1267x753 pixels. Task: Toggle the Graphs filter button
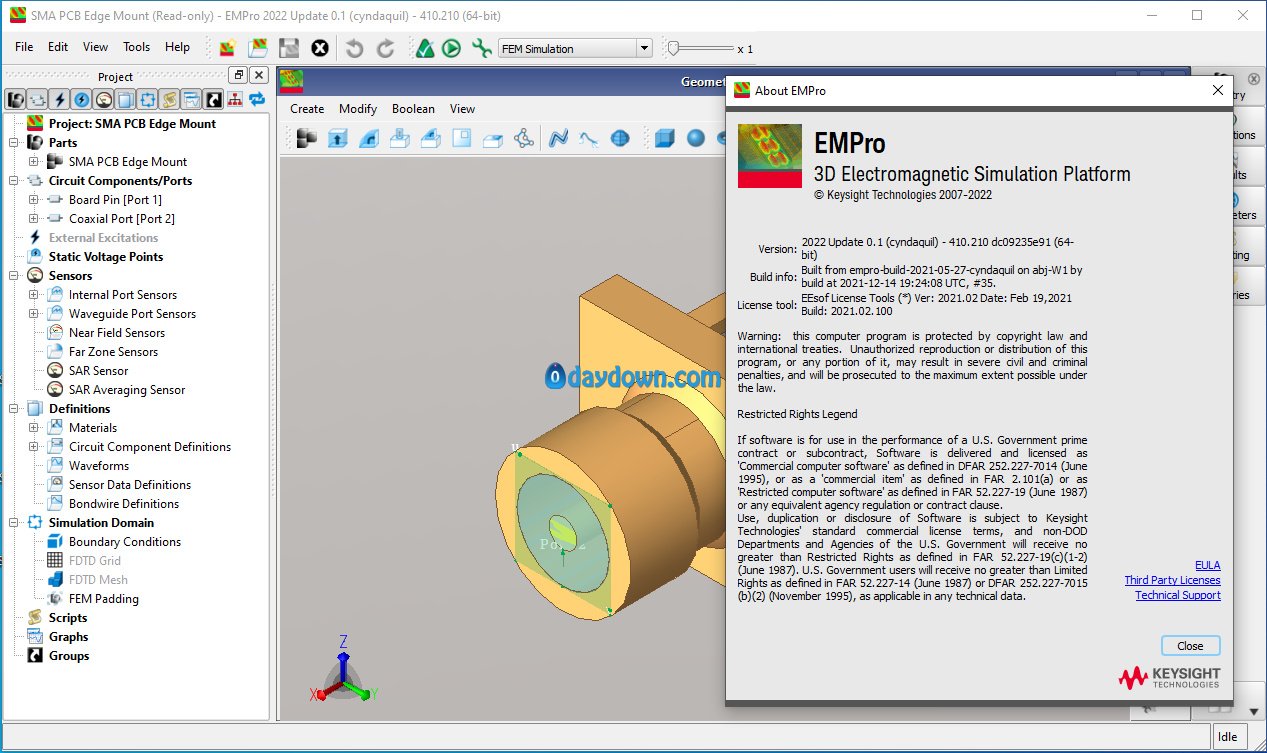coord(192,99)
